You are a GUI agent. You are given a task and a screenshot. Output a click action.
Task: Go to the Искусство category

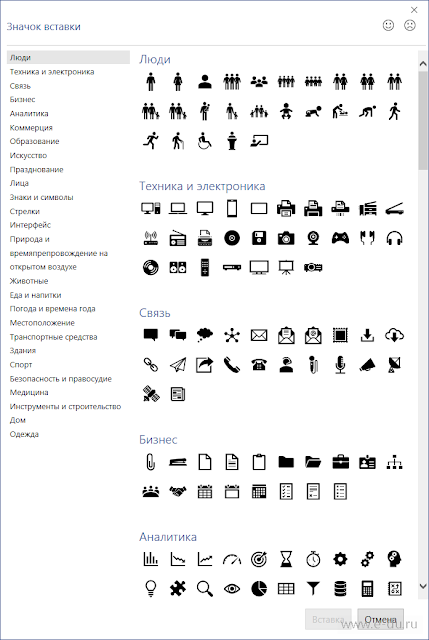point(28,156)
